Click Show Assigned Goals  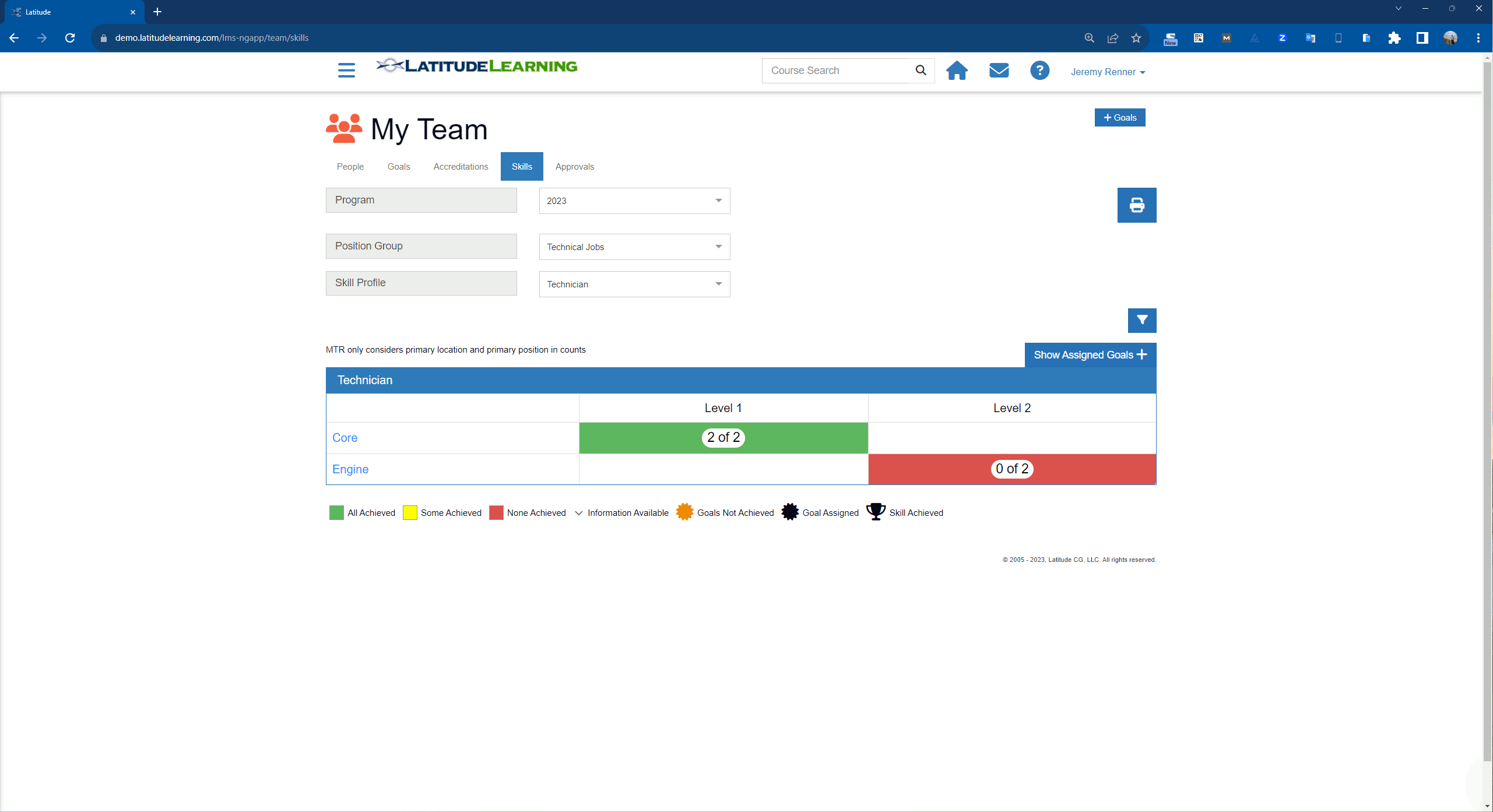tap(1089, 354)
